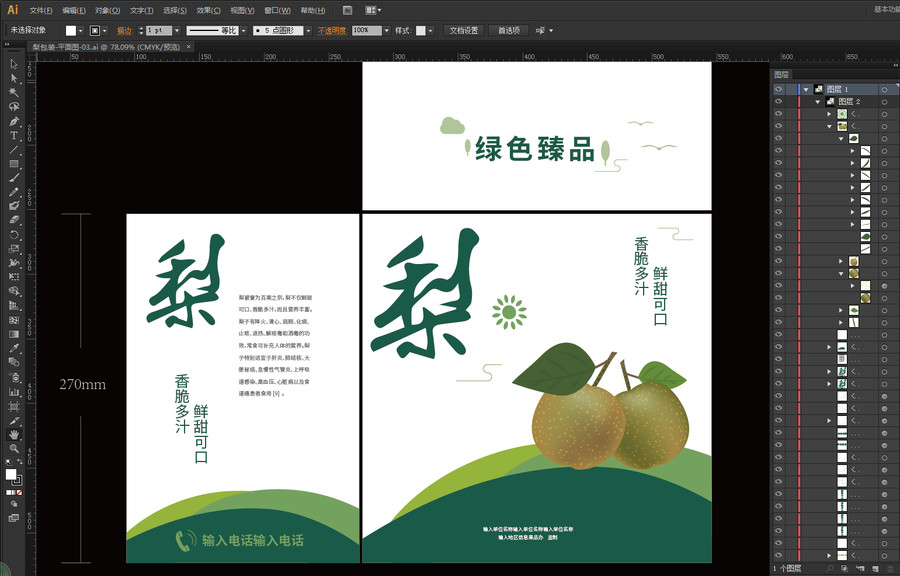This screenshot has height=576, width=900.
Task: Select the Lasso tool
Action: pos(14,107)
